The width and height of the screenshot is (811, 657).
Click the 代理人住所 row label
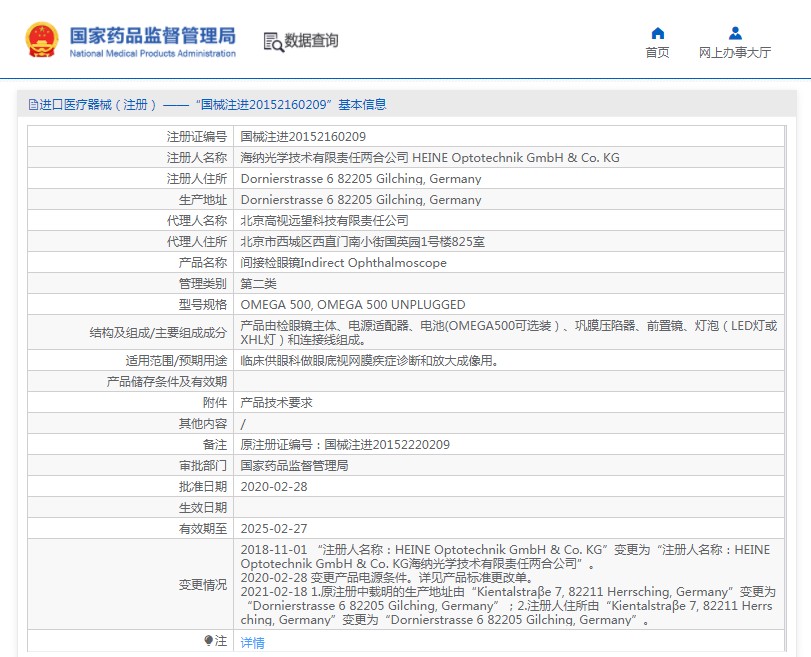pos(197,242)
